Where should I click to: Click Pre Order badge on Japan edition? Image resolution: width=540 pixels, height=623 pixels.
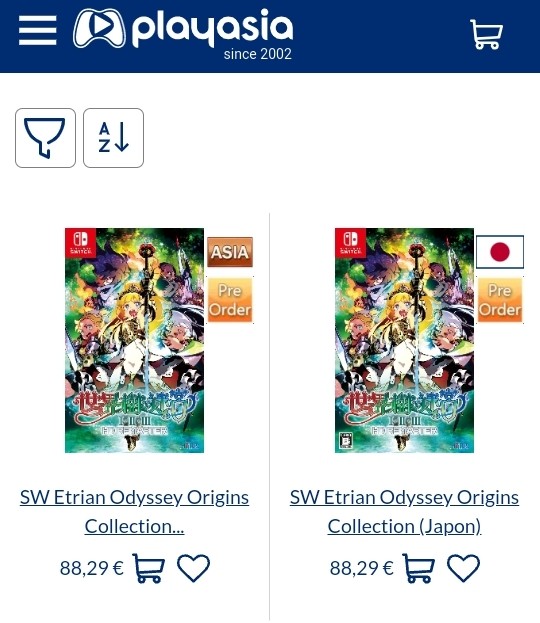coord(500,300)
